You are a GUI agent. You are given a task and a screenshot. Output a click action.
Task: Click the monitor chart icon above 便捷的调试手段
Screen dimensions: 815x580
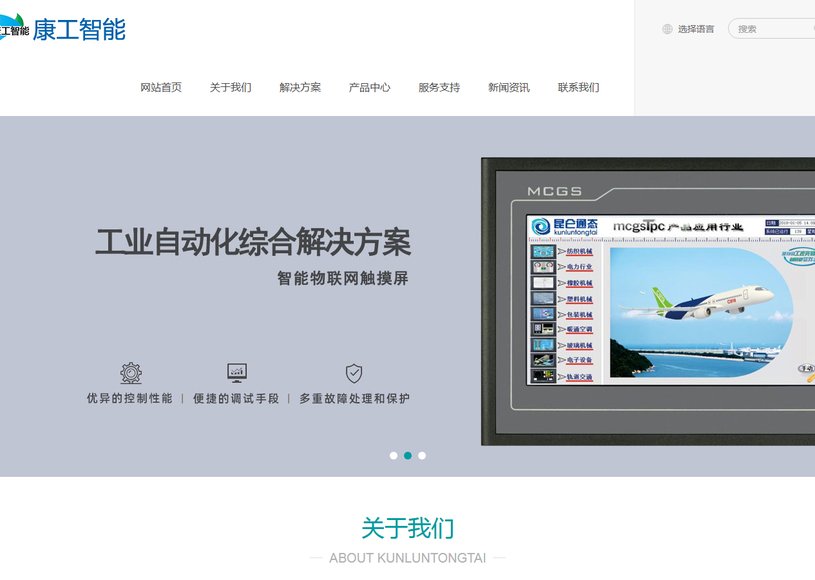pyautogui.click(x=237, y=373)
